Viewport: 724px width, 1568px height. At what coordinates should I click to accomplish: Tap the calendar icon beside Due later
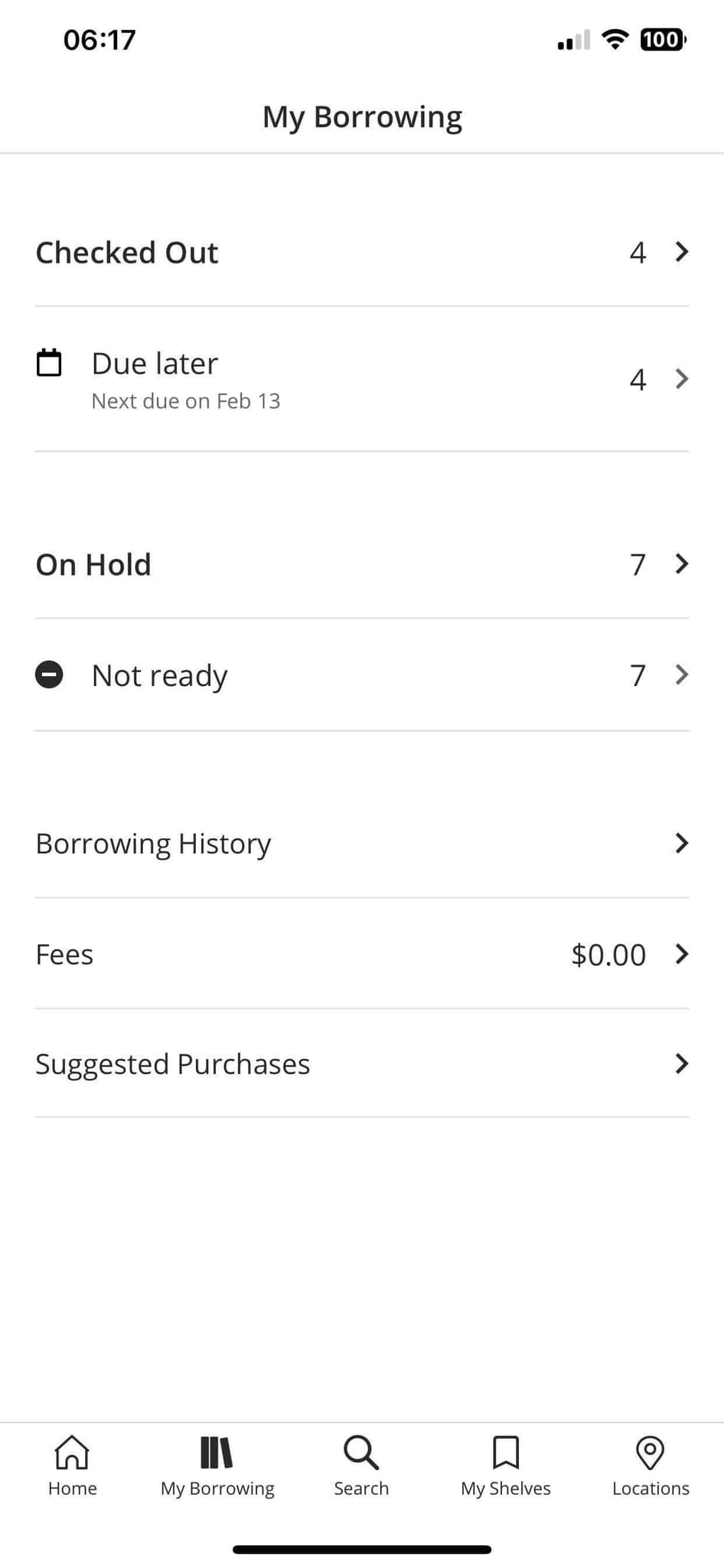pos(49,363)
